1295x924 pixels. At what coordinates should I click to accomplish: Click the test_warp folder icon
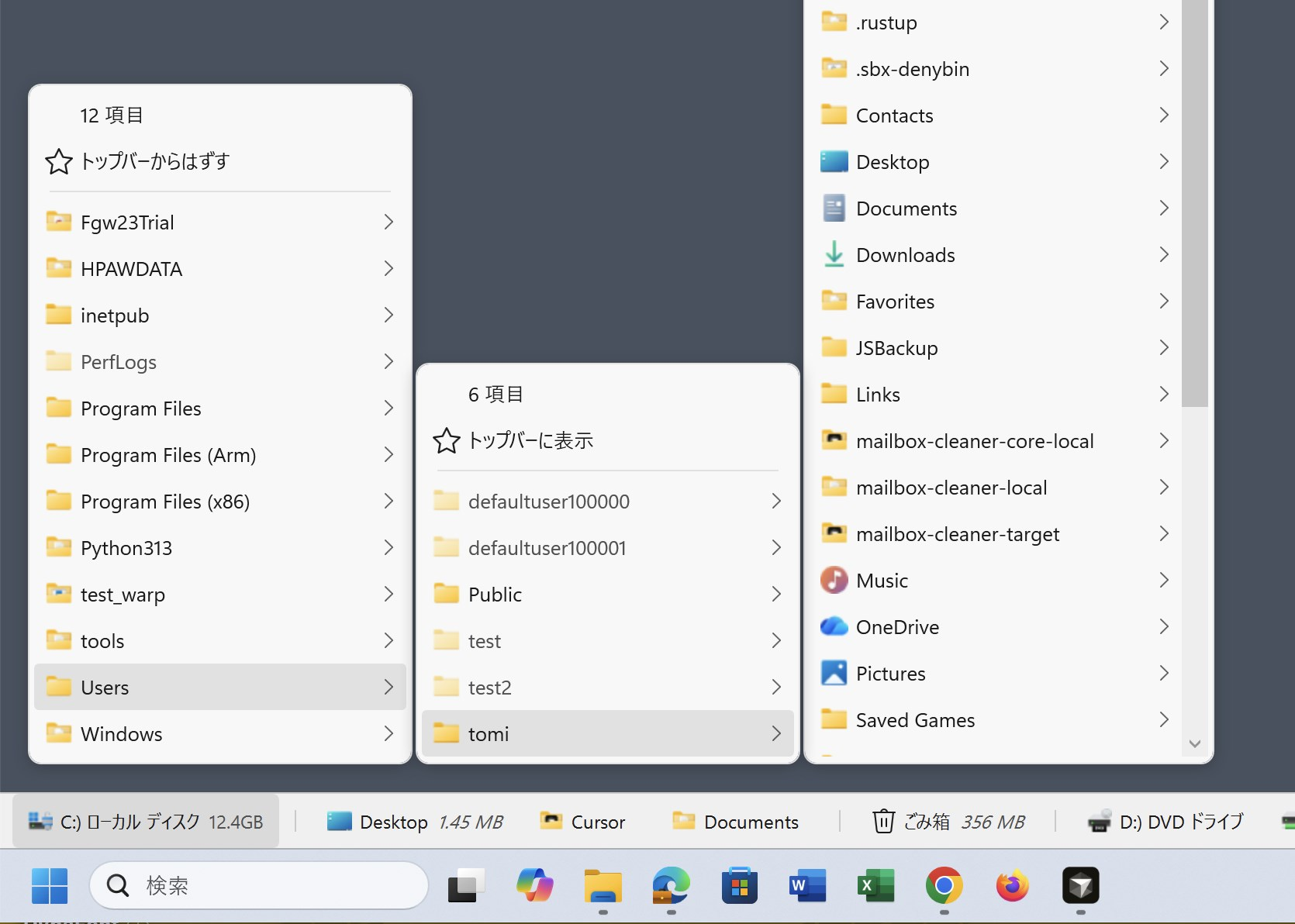(58, 595)
